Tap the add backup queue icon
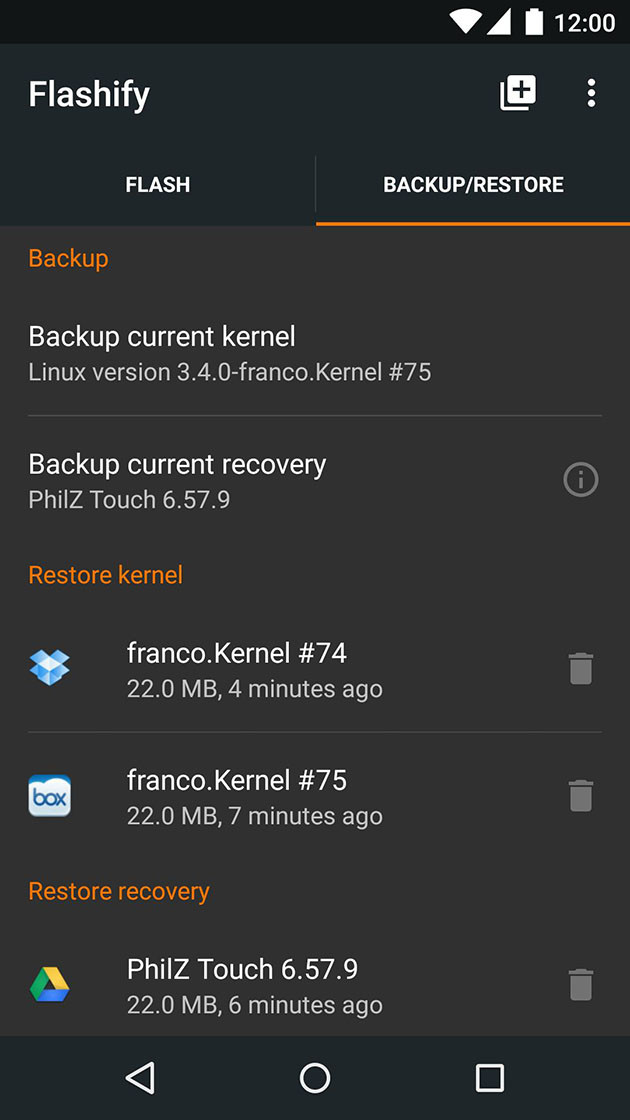Screen dimensions: 630x1120 (518, 93)
